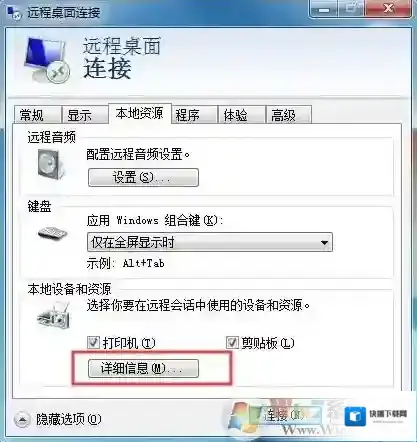This screenshot has height=442, width=417.
Task: Click the keyboard icon
Action: pyautogui.click(x=52, y=233)
